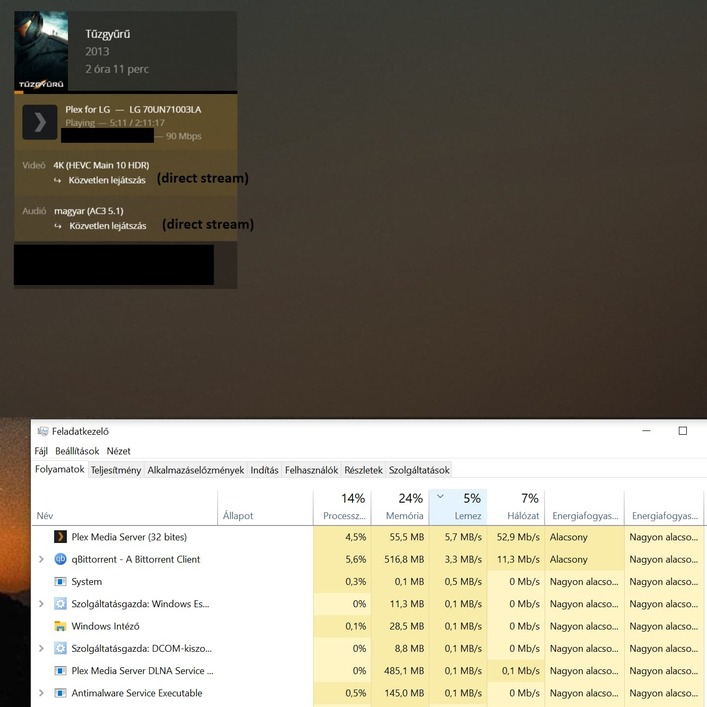This screenshot has height=707, width=707.
Task: Click the Windows Intéző folder icon
Action: point(60,626)
